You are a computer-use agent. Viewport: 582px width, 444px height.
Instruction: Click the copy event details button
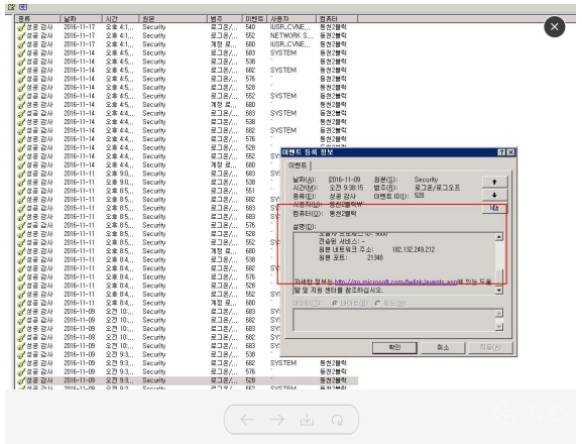click(x=494, y=208)
